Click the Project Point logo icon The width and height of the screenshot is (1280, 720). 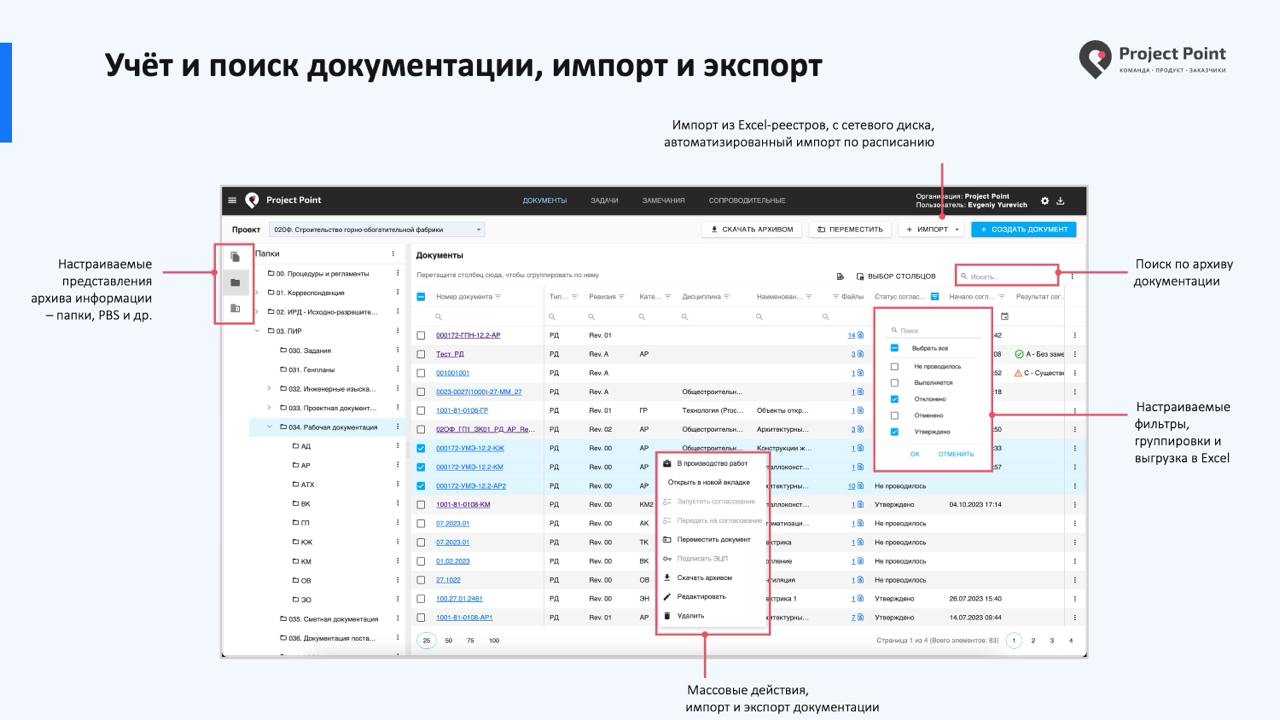252,200
